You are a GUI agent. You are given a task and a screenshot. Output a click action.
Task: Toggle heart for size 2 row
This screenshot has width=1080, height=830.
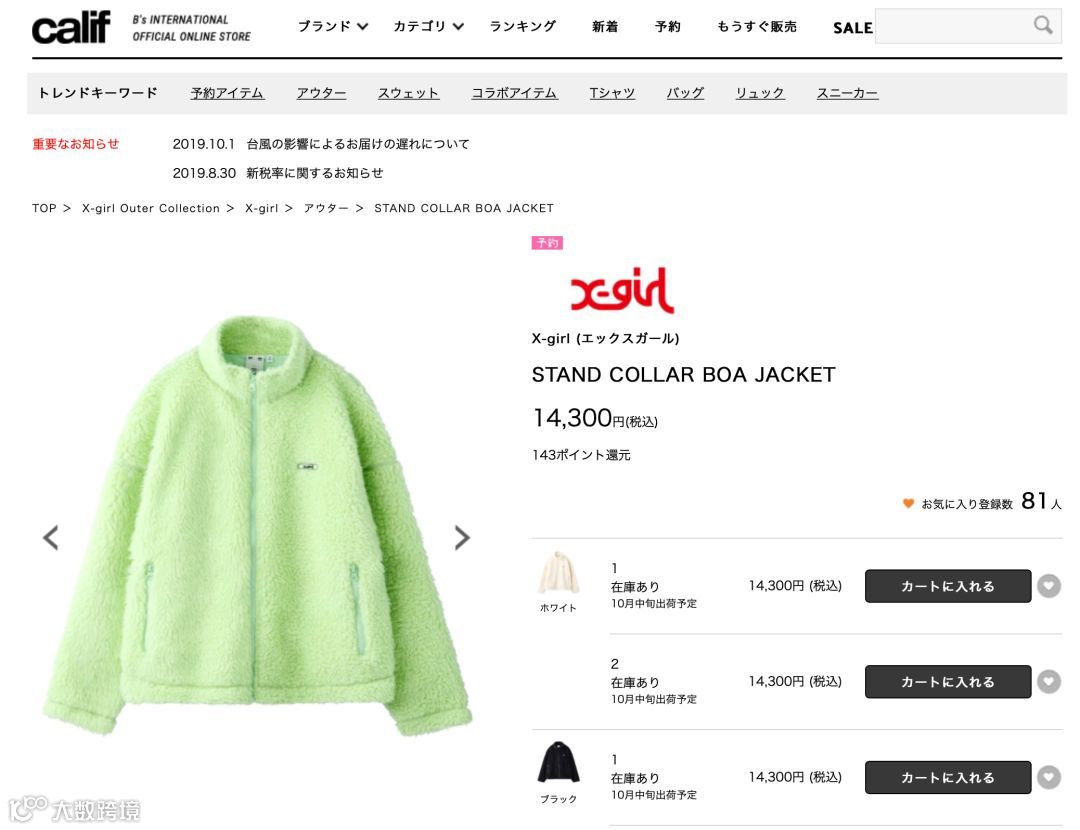(1049, 682)
